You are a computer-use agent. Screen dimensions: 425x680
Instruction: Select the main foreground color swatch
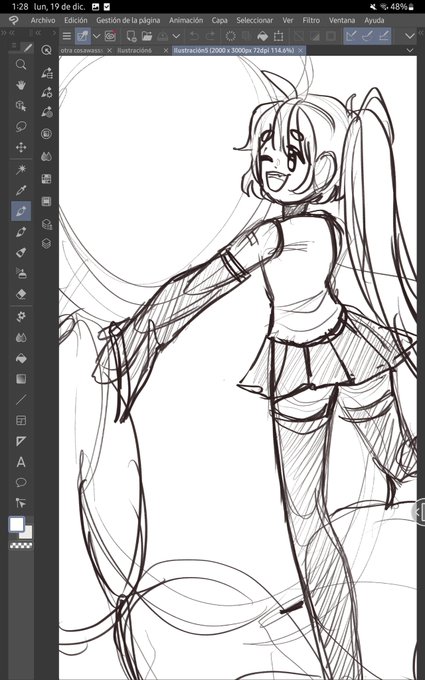pyautogui.click(x=17, y=524)
